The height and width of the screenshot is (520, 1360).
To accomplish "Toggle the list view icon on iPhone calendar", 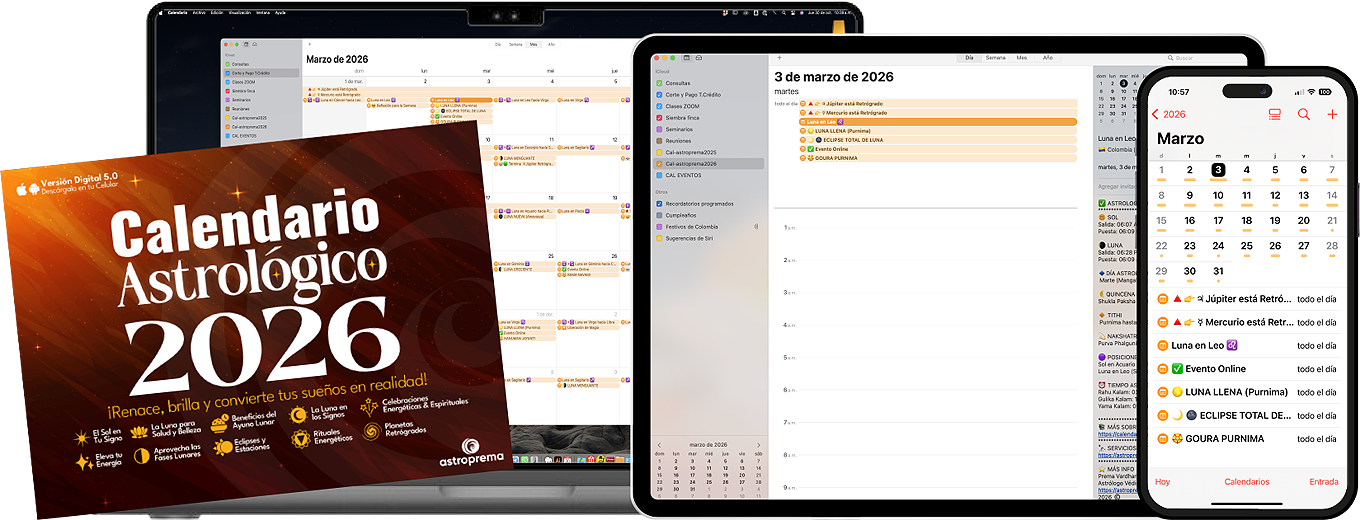I will coord(1274,115).
